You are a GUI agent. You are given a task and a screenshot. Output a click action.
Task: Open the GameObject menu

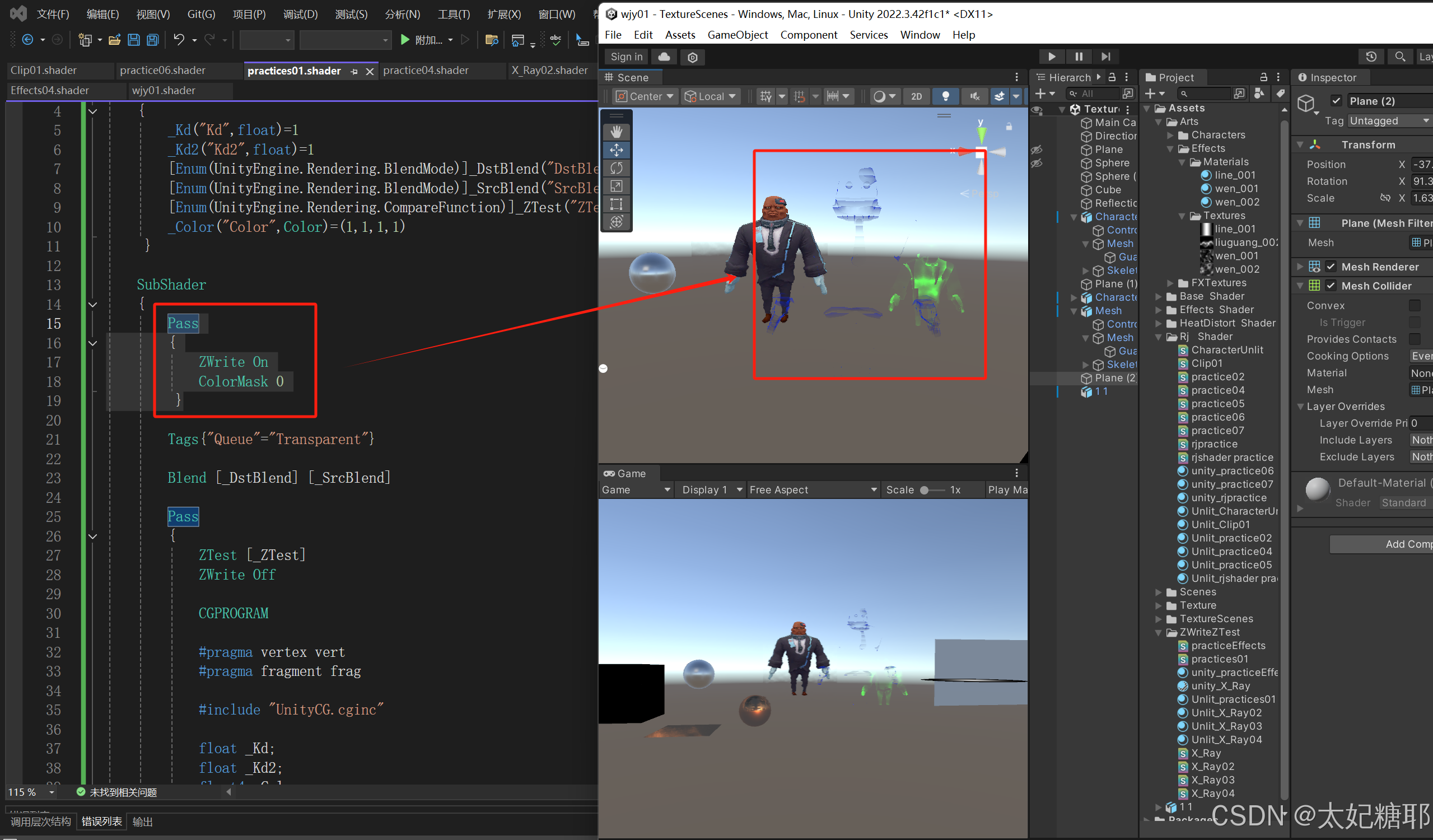coord(737,35)
